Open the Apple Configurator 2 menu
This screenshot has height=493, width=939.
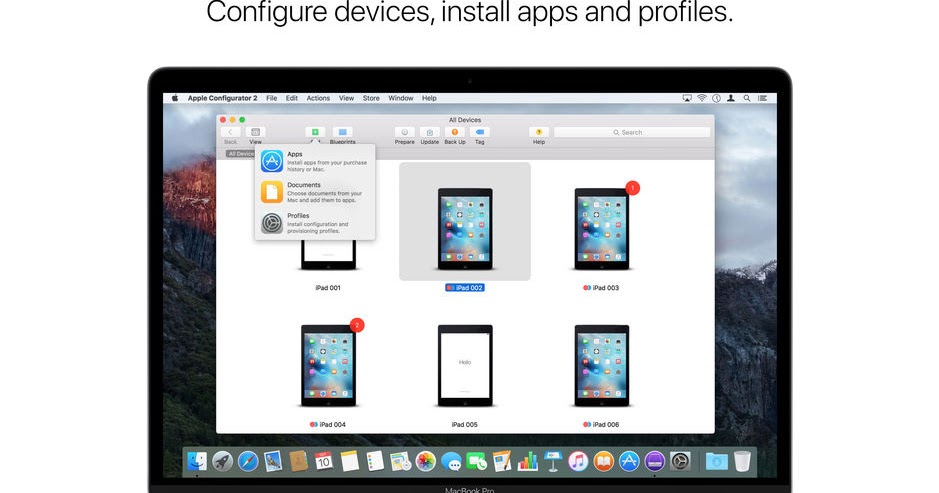click(222, 98)
